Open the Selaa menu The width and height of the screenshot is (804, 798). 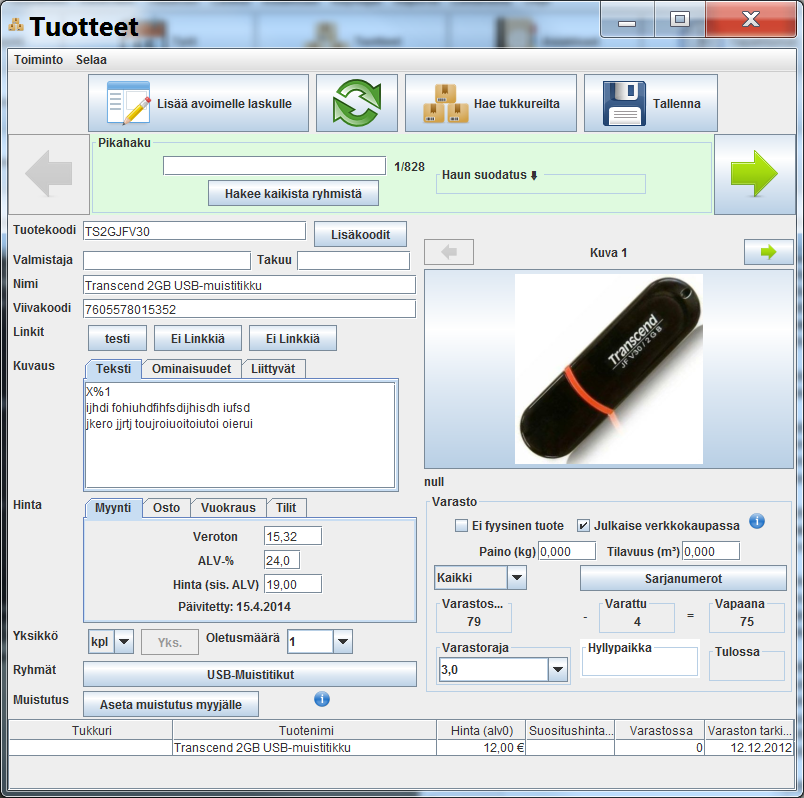tap(91, 60)
